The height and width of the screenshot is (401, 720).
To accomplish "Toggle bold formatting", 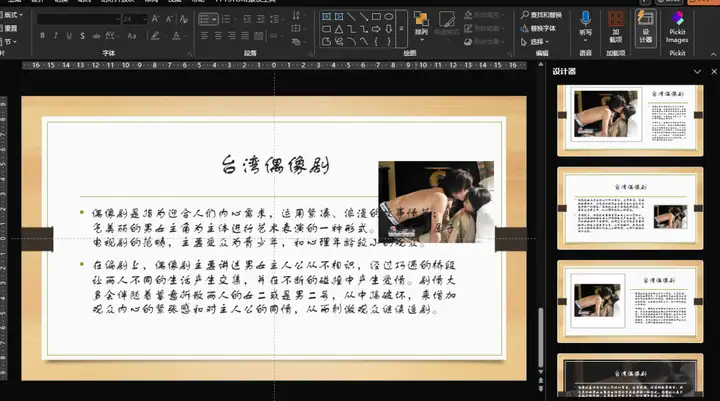I will [x=42, y=35].
